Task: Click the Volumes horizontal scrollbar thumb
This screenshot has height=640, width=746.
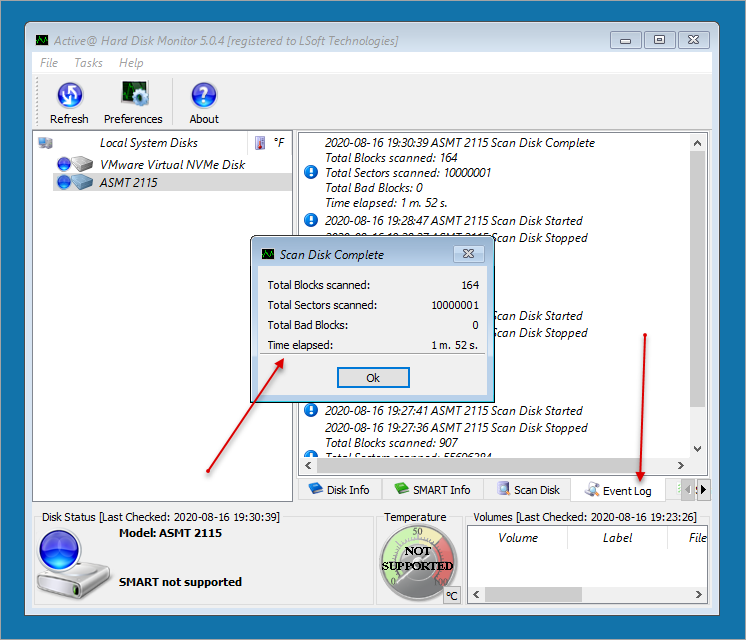Action: tap(533, 594)
